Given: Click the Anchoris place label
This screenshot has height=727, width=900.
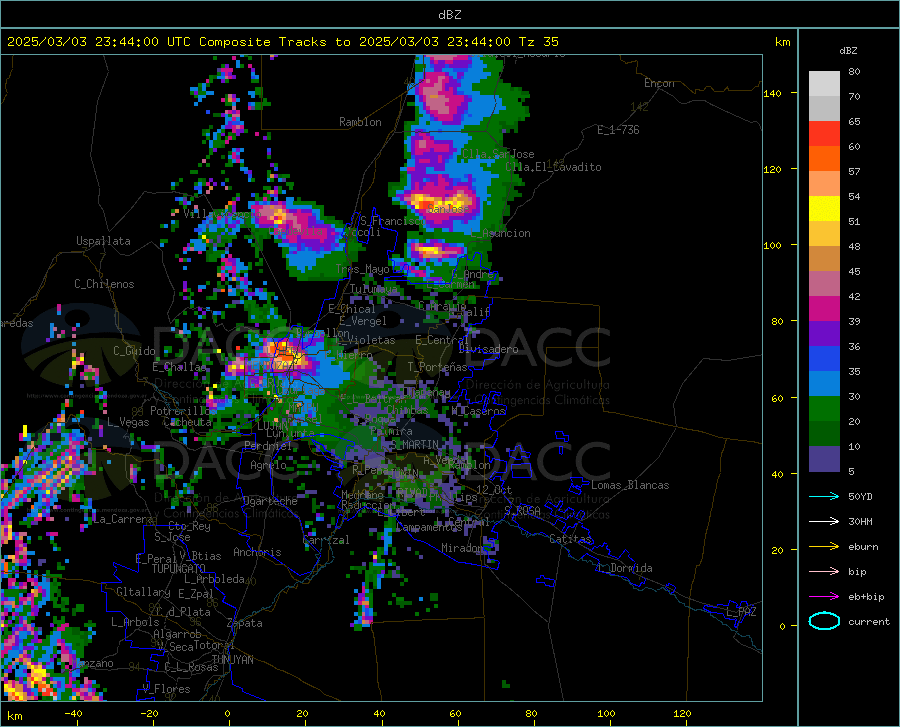Looking at the screenshot, I should tap(257, 552).
